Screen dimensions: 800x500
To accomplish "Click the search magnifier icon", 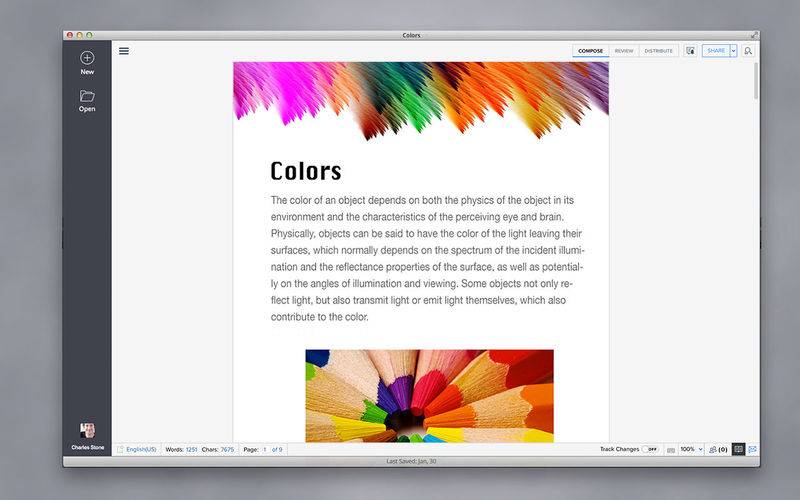I will click(748, 51).
